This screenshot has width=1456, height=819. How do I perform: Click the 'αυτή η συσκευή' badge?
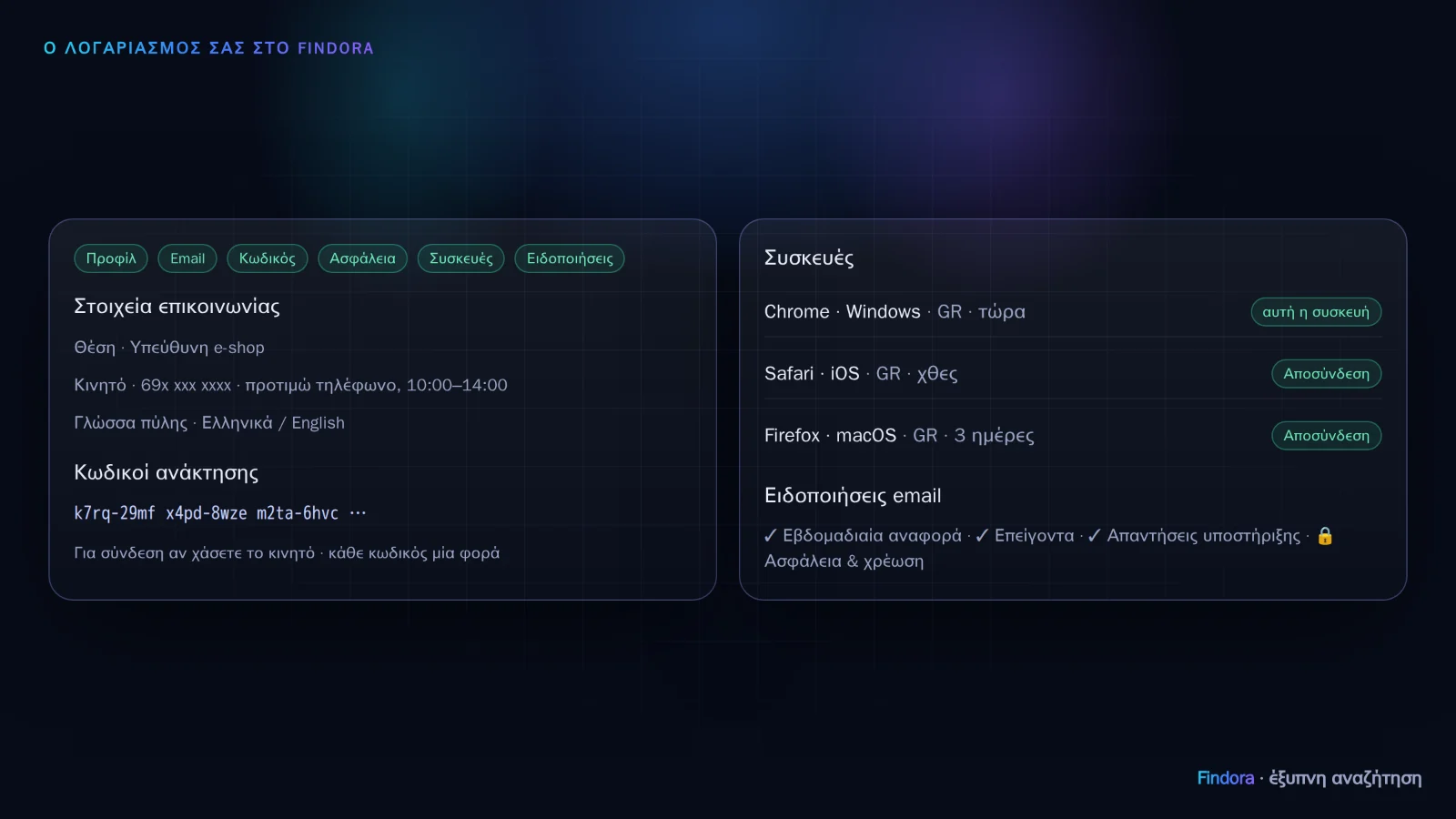pyautogui.click(x=1316, y=312)
